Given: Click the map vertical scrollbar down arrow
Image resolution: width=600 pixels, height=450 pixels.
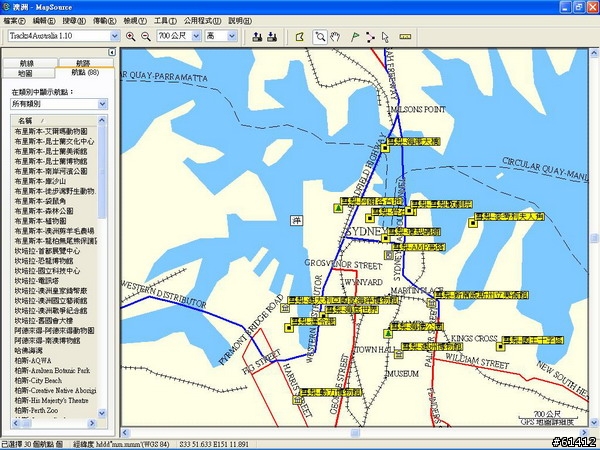Looking at the screenshot, I should click(x=594, y=422).
